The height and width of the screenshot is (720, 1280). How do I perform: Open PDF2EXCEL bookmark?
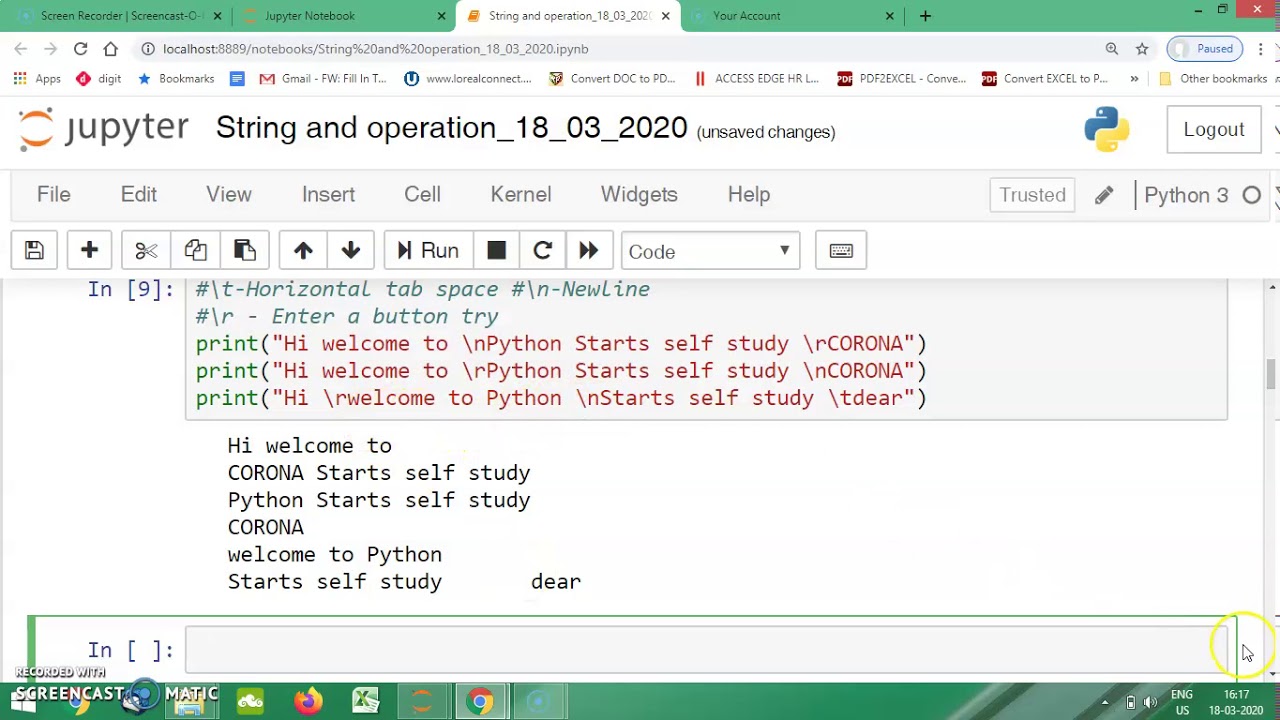coord(902,78)
